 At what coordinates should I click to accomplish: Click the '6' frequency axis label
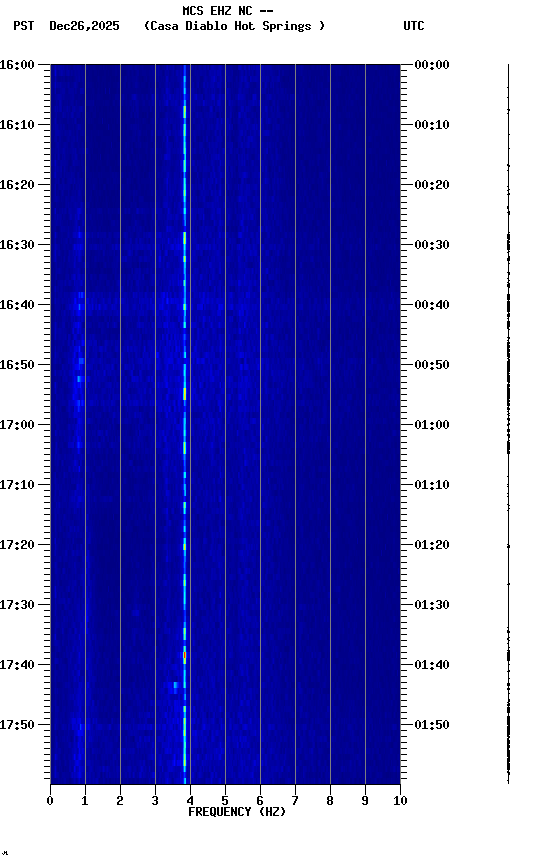(260, 801)
